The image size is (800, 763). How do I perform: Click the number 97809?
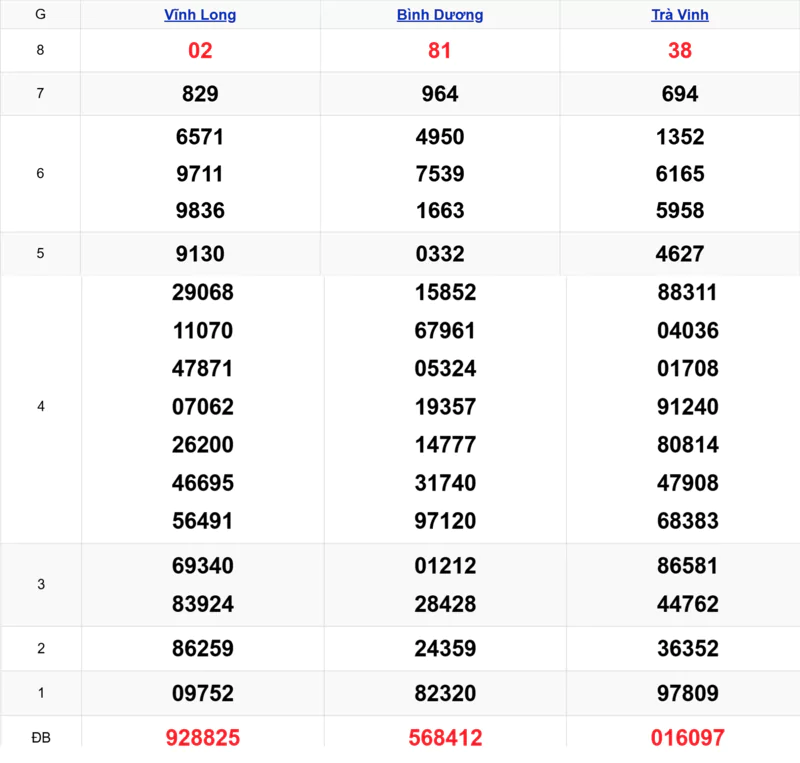[687, 693]
